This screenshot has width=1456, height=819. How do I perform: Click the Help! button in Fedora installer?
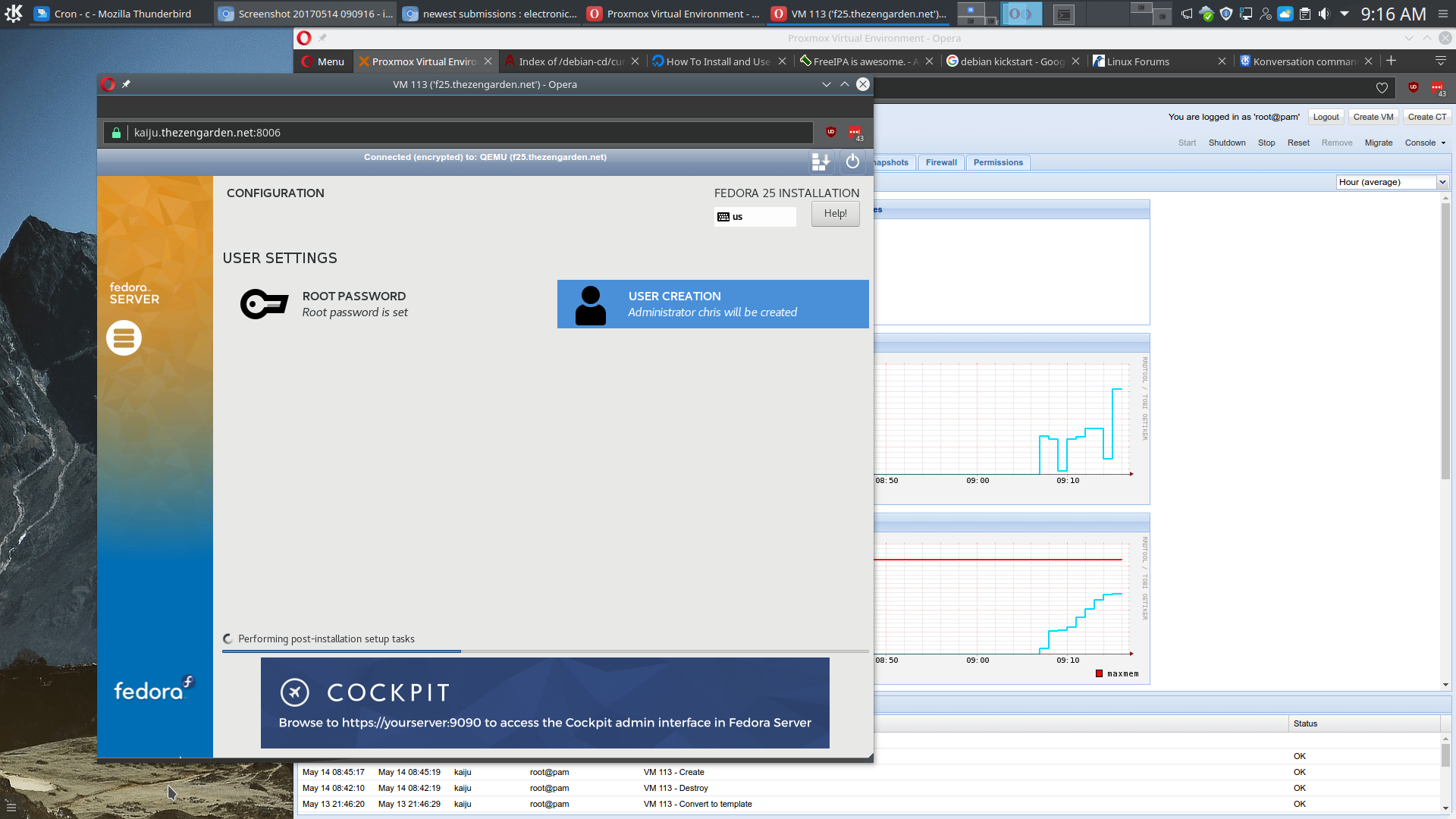pos(836,214)
